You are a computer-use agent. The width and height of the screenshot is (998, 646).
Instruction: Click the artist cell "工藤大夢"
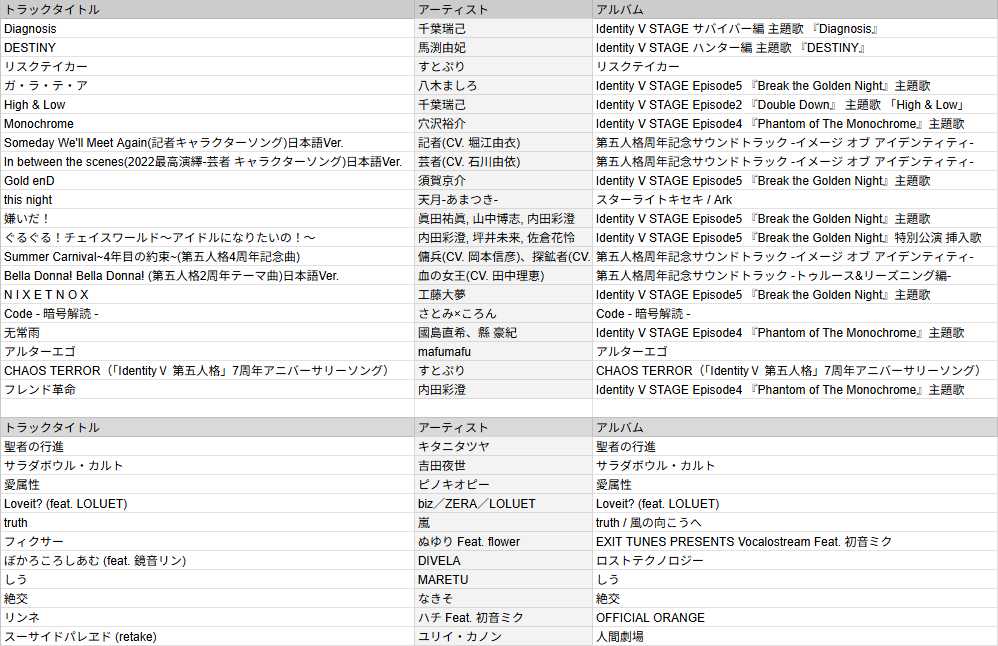(x=503, y=295)
